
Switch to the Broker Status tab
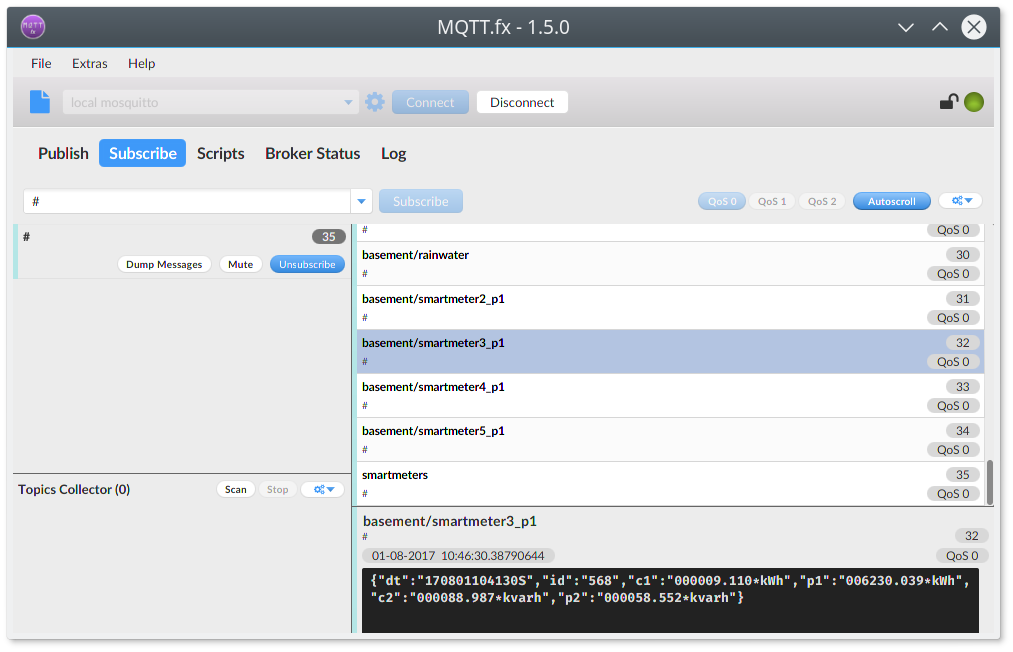click(x=313, y=153)
